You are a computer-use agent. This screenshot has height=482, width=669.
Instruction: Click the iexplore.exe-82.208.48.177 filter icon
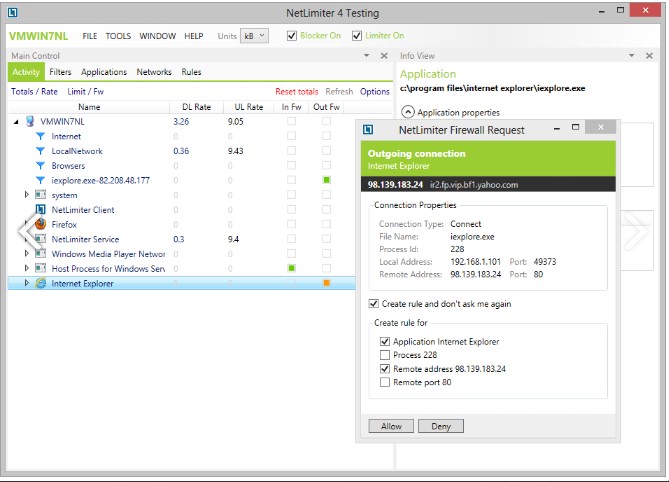pyautogui.click(x=40, y=180)
